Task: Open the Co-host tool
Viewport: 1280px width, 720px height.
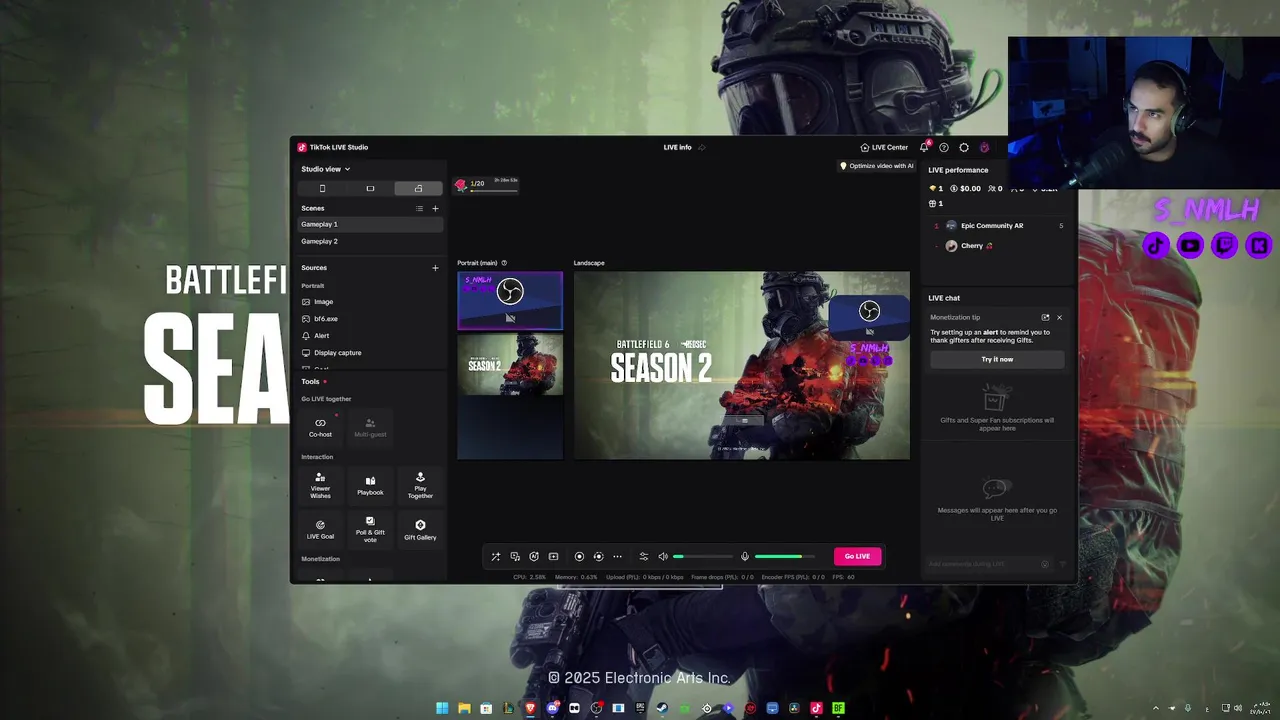Action: click(320, 427)
